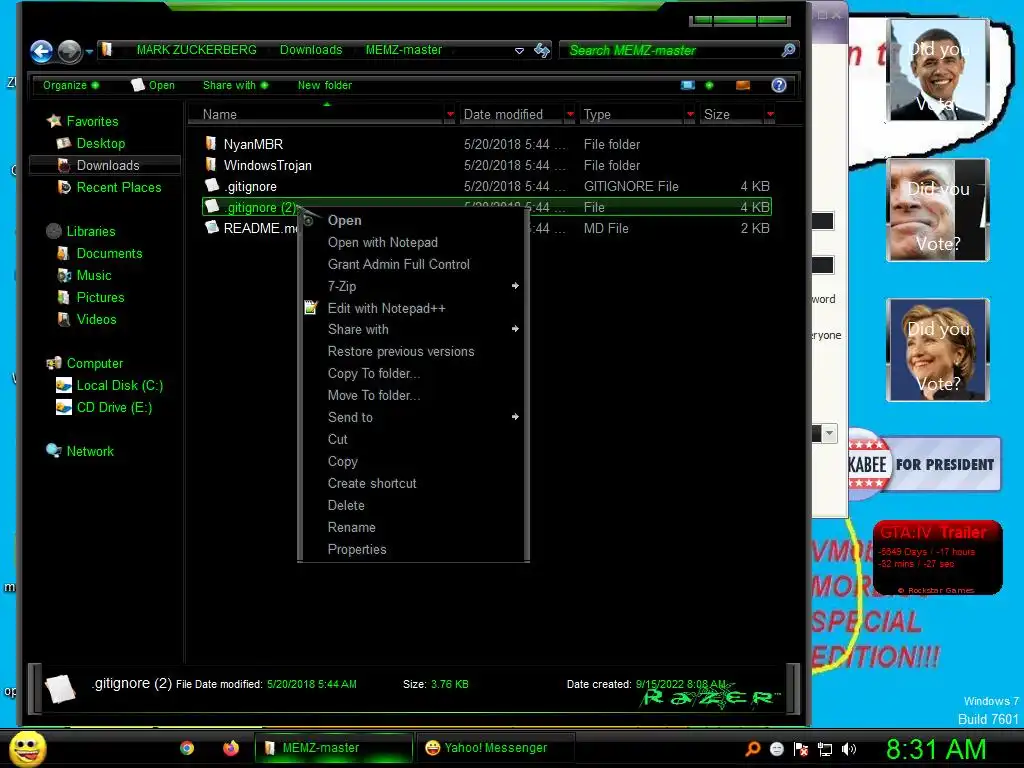This screenshot has height=768, width=1024.
Task: Switch to Yahoo! Messenger taskbar button
Action: click(495, 748)
